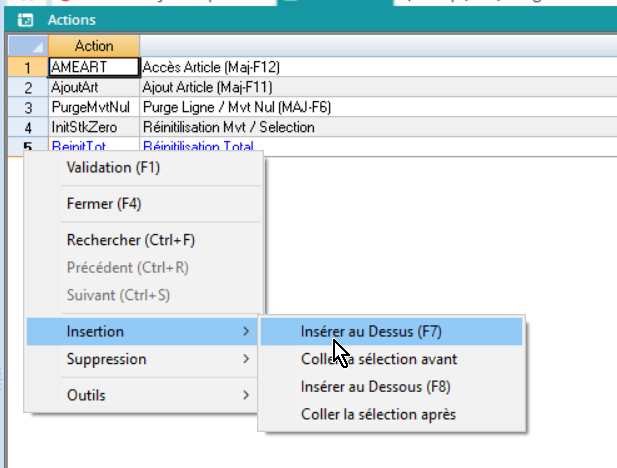Click the Accès Article (Maj-F12) description cell

(x=211, y=67)
